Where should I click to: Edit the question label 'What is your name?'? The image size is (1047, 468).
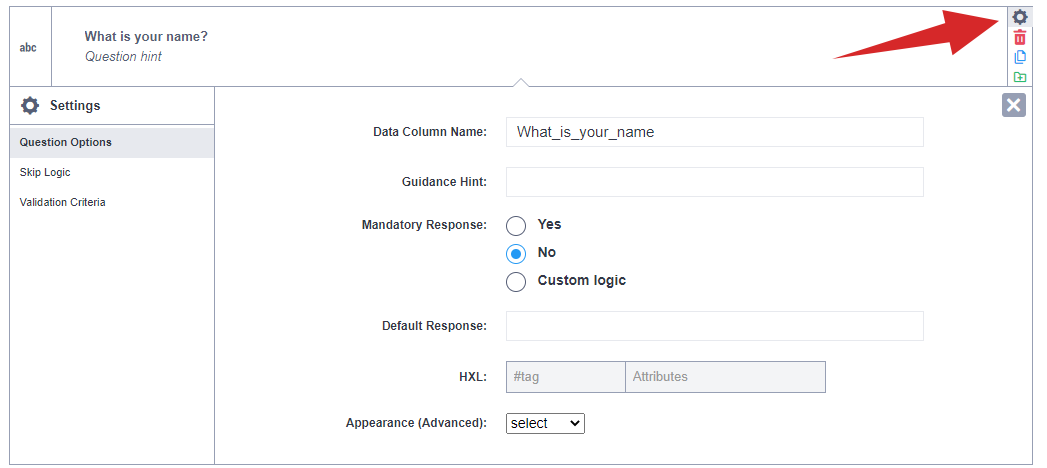146,37
